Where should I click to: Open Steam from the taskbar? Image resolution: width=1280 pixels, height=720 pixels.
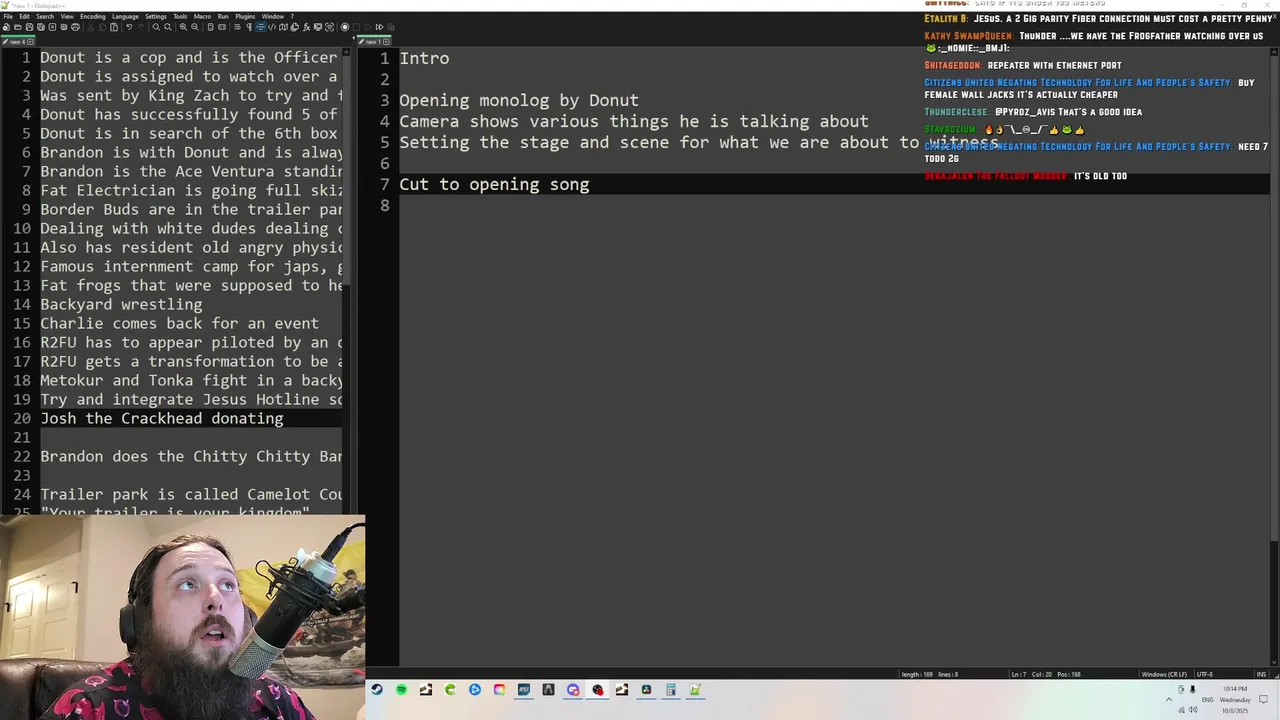[x=376, y=690]
